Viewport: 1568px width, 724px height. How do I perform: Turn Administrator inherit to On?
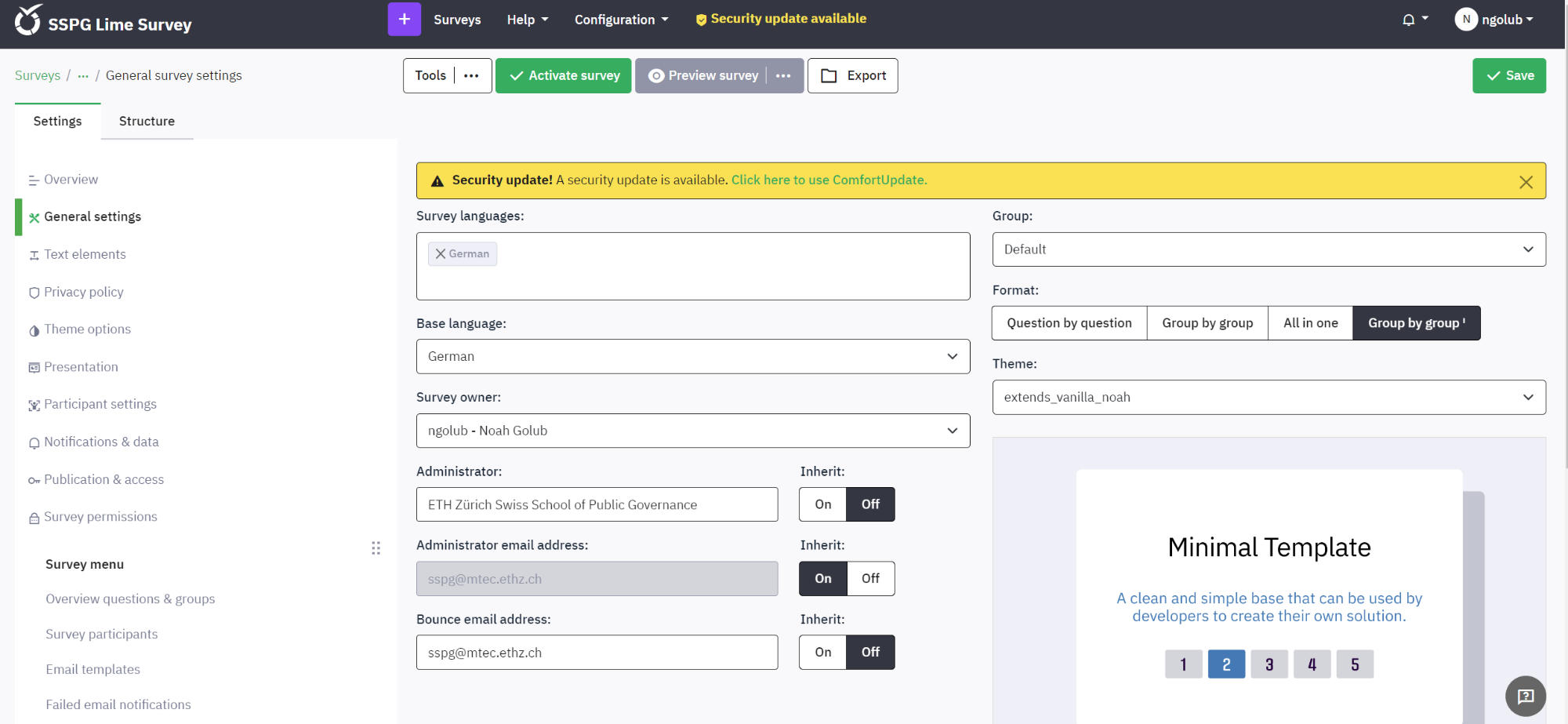822,504
